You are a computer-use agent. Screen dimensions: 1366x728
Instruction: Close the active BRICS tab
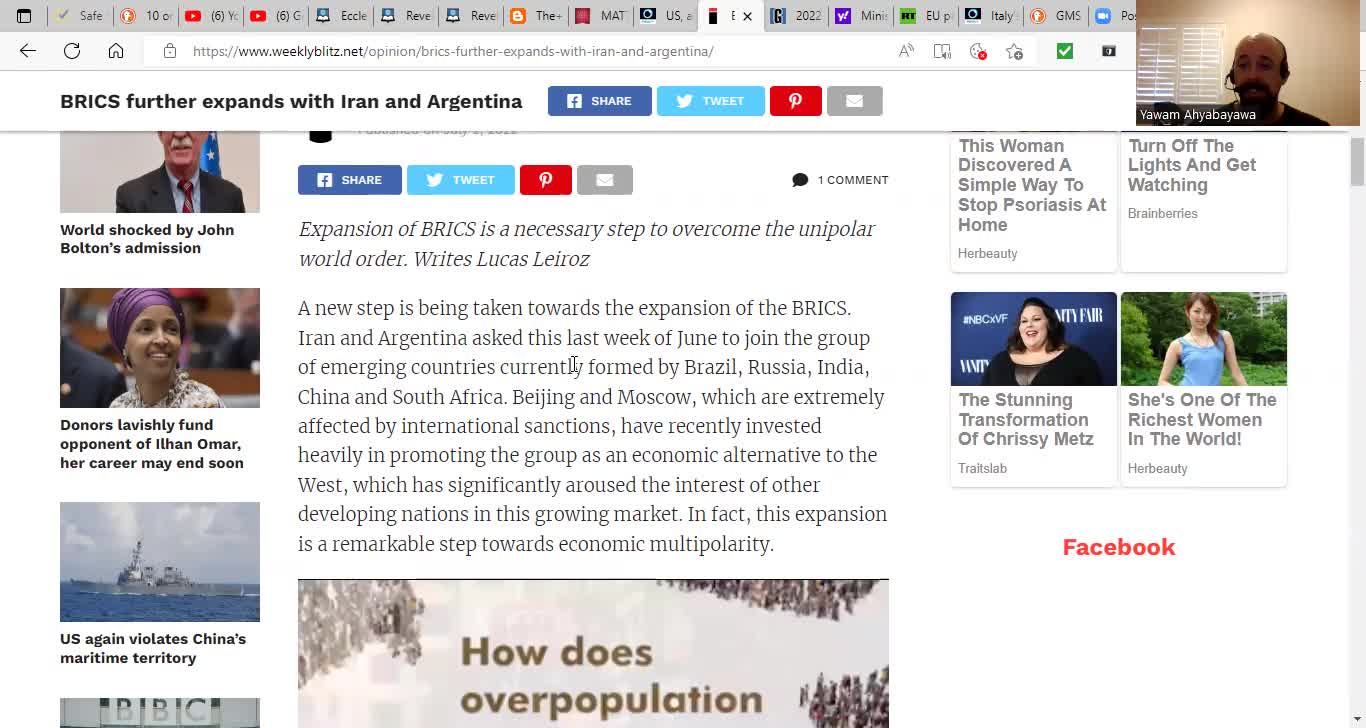point(747,16)
